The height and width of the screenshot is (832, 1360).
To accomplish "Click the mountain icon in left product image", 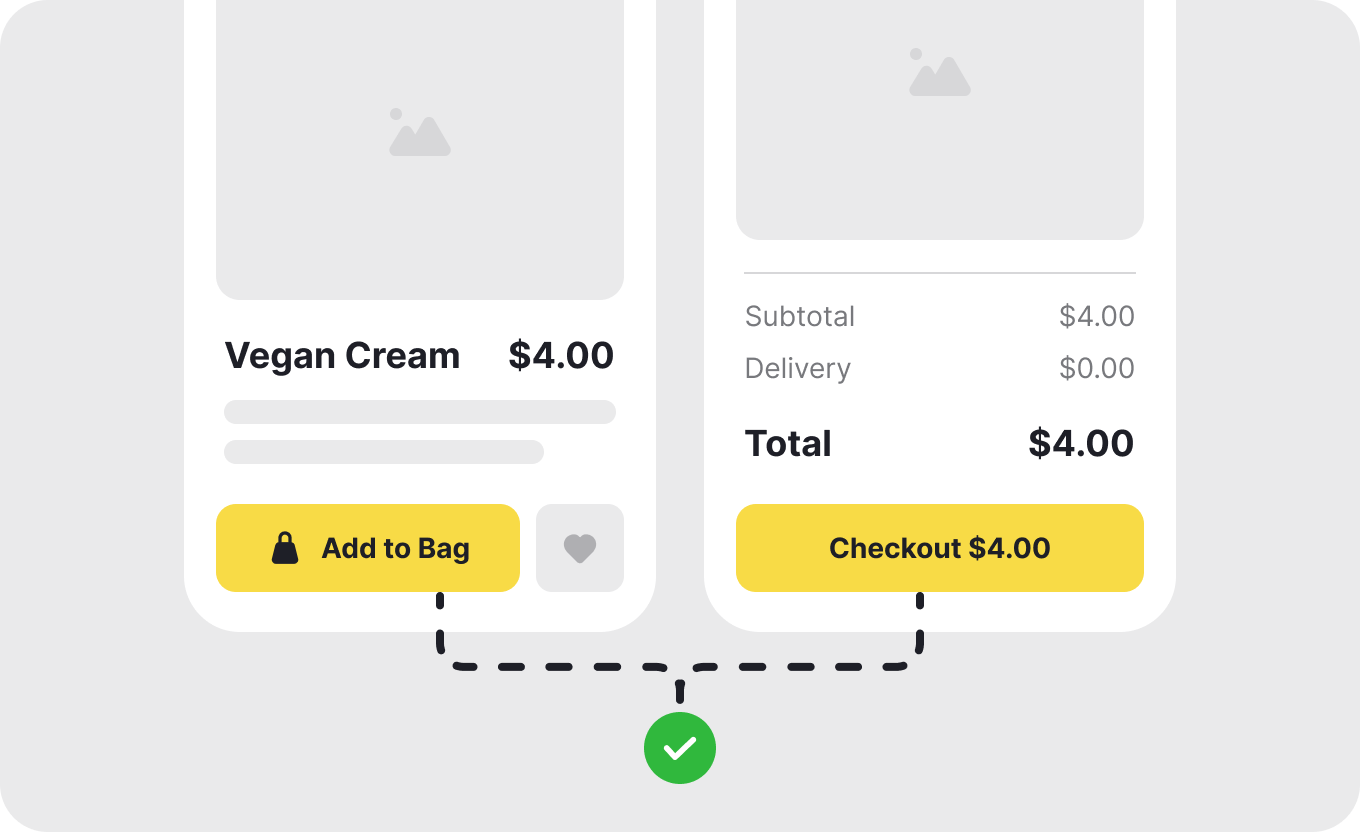I will point(420,134).
